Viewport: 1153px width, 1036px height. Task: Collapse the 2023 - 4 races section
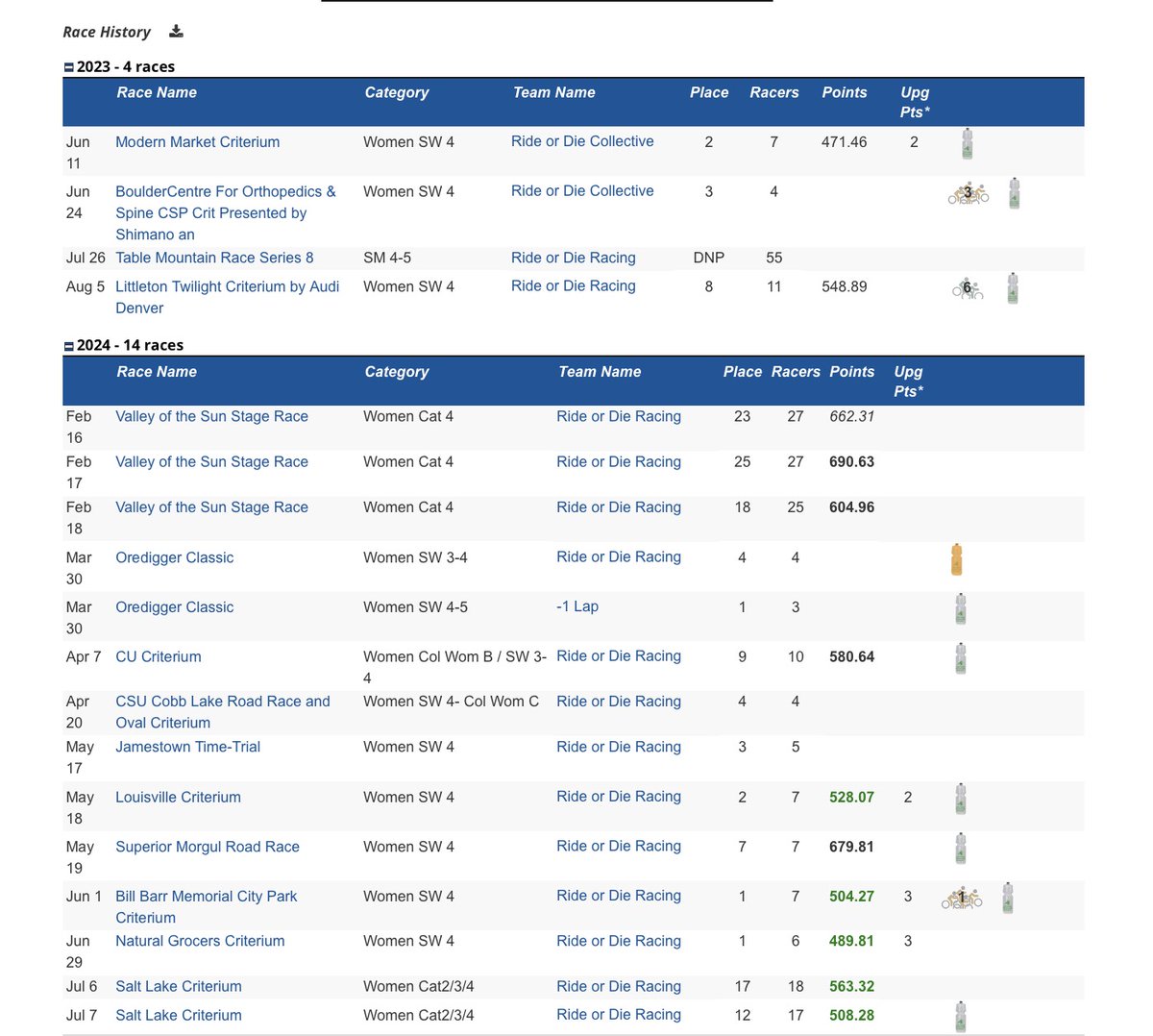68,67
